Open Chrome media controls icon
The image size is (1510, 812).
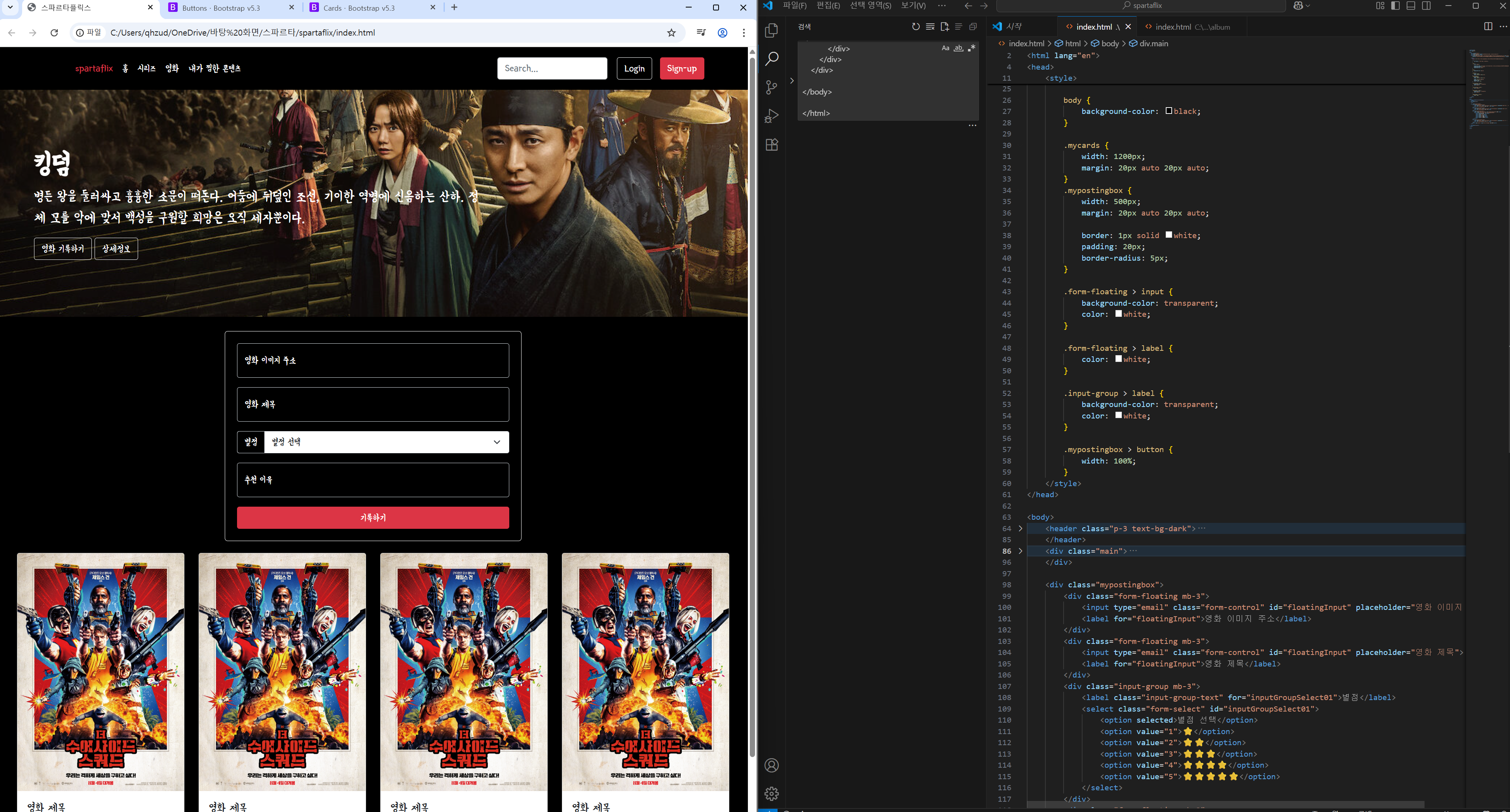coord(701,33)
